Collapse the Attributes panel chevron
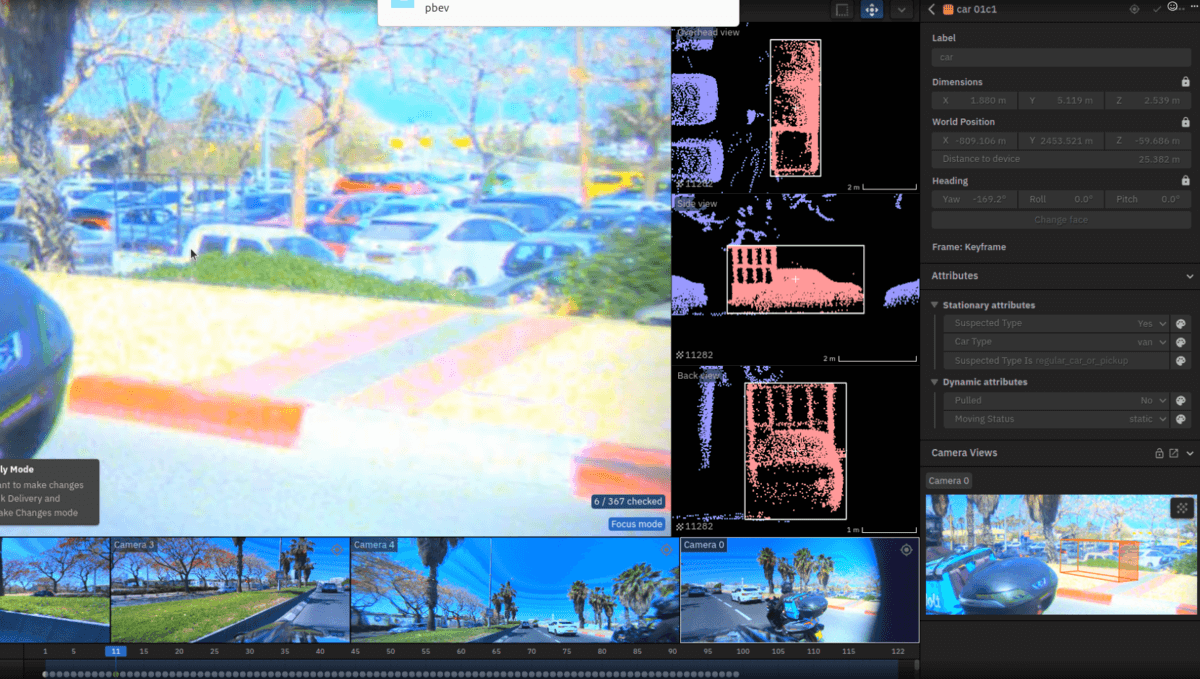 coord(1189,276)
